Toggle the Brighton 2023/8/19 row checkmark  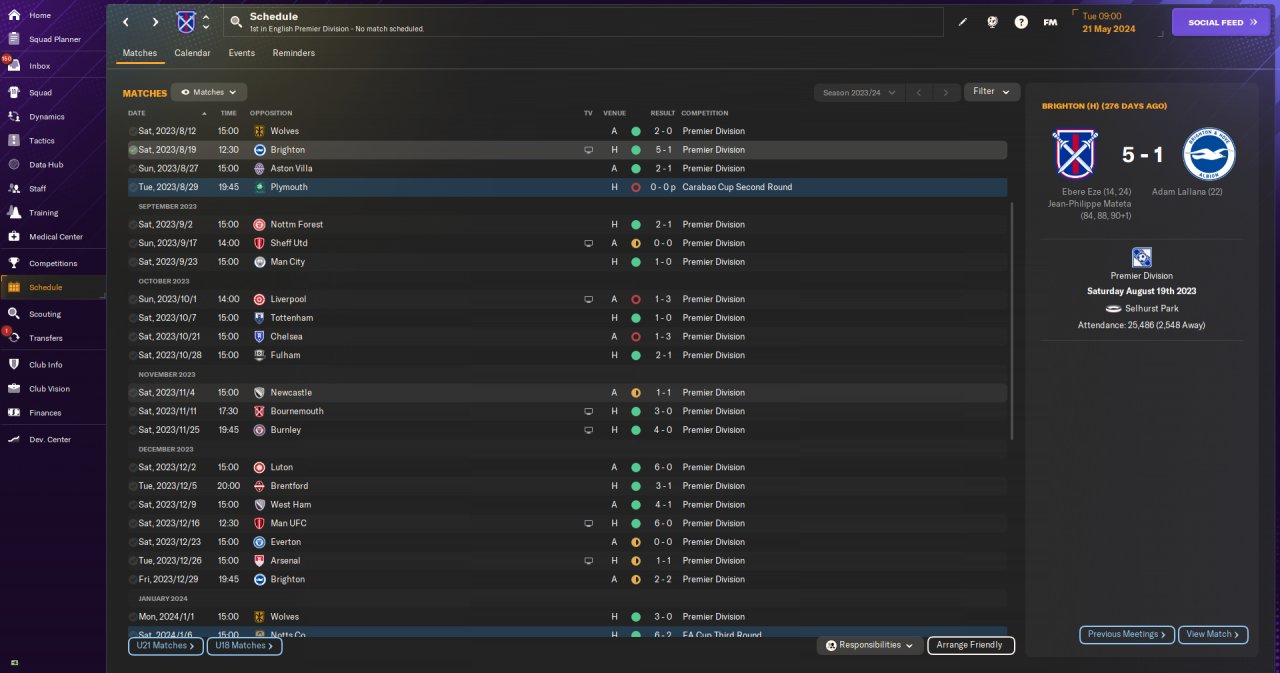coord(133,150)
